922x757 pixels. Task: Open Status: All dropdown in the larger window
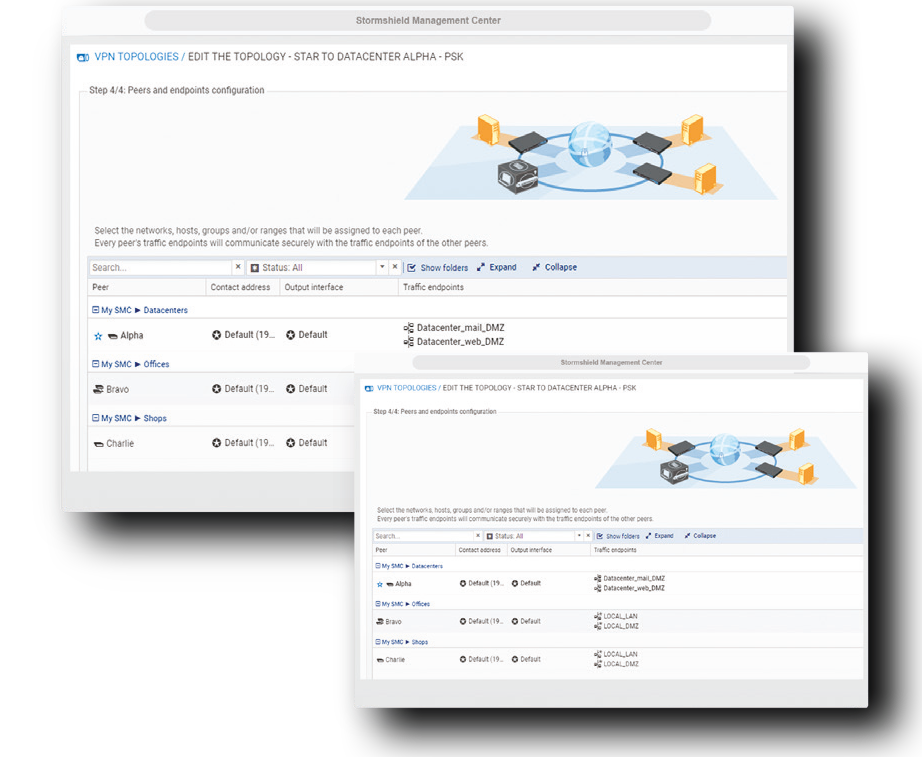(x=381, y=268)
